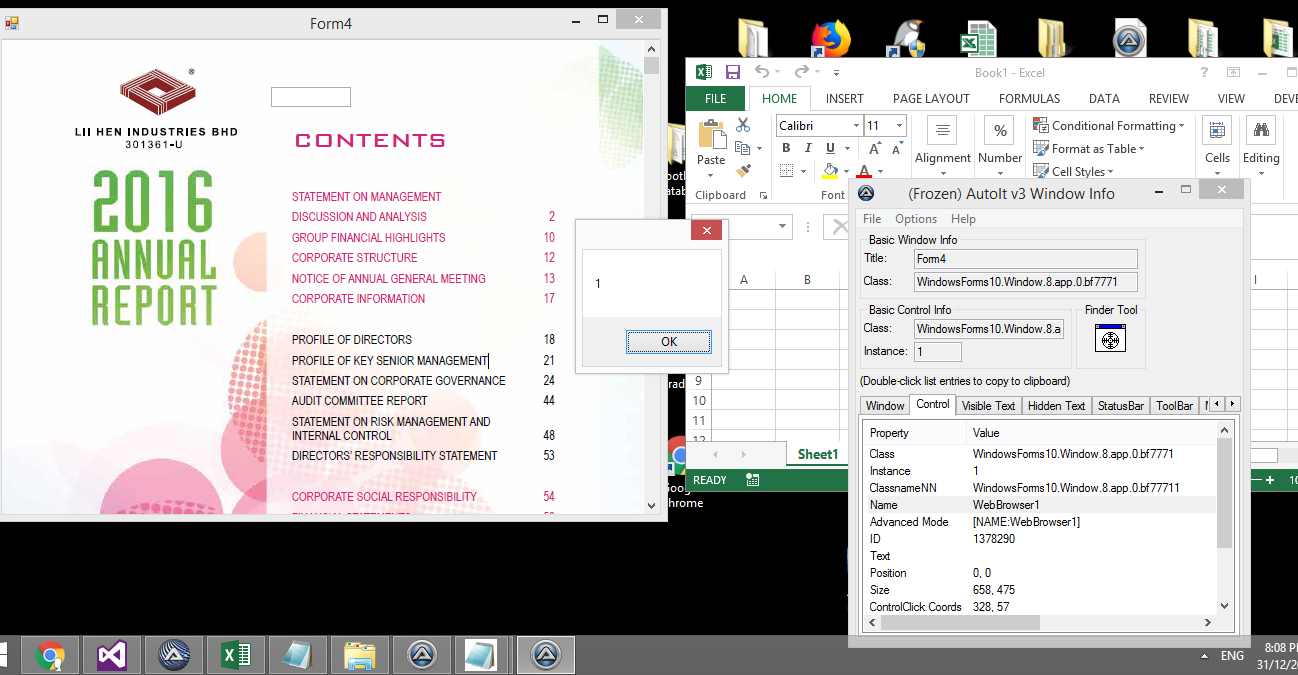
Task: Open the font size 11 dropdown
Action: [900, 126]
